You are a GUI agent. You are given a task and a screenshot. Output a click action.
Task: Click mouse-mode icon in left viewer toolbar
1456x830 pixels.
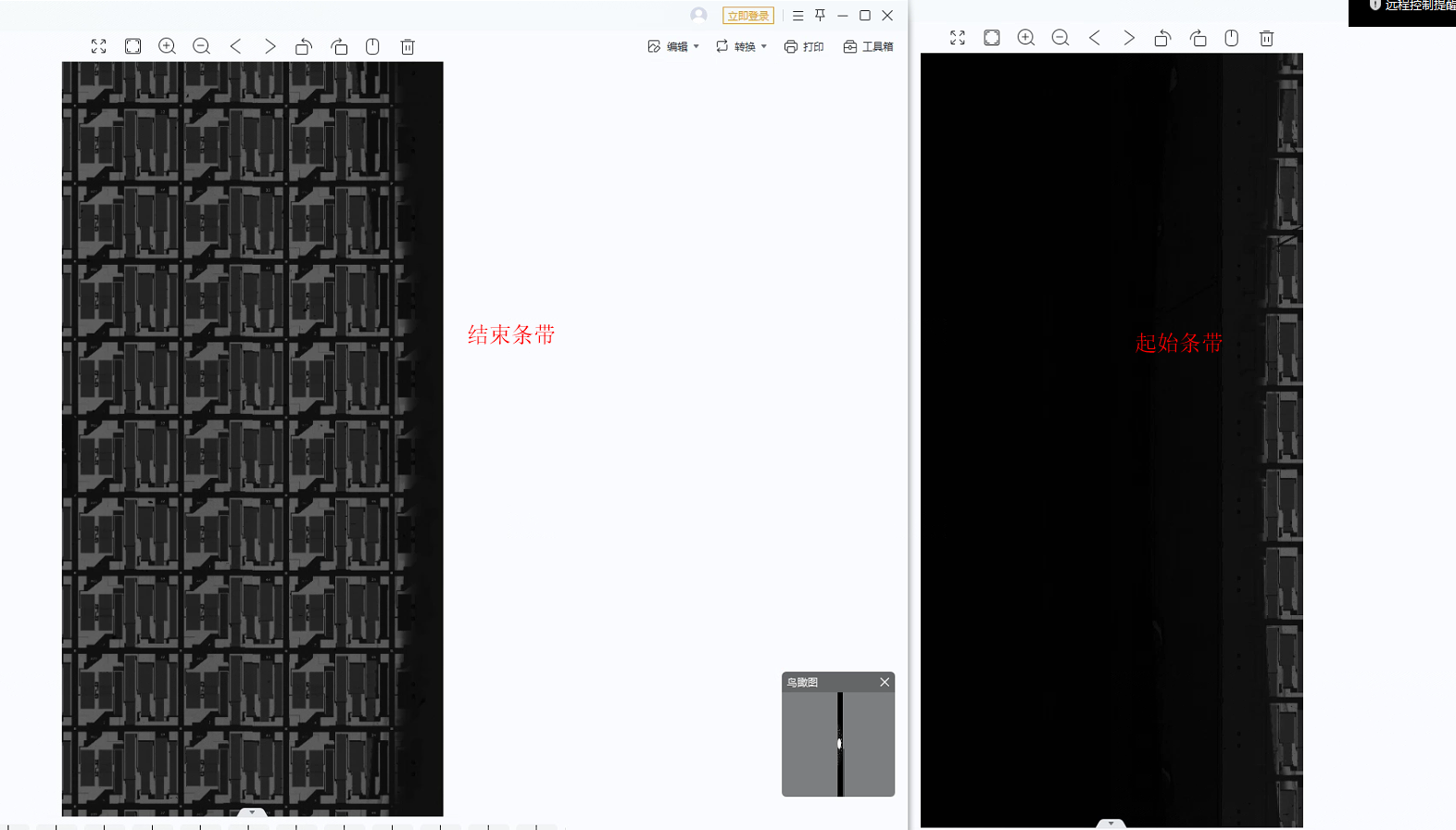(x=372, y=46)
